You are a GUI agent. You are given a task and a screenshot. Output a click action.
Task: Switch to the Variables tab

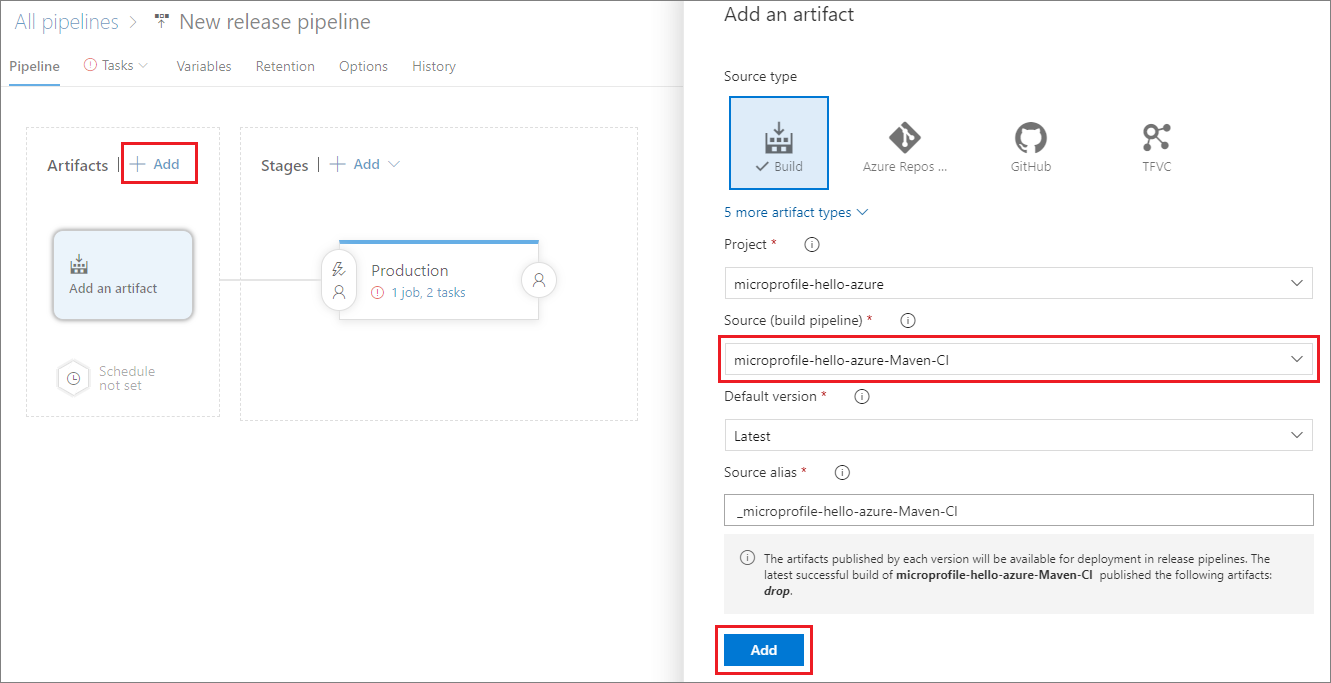click(204, 66)
